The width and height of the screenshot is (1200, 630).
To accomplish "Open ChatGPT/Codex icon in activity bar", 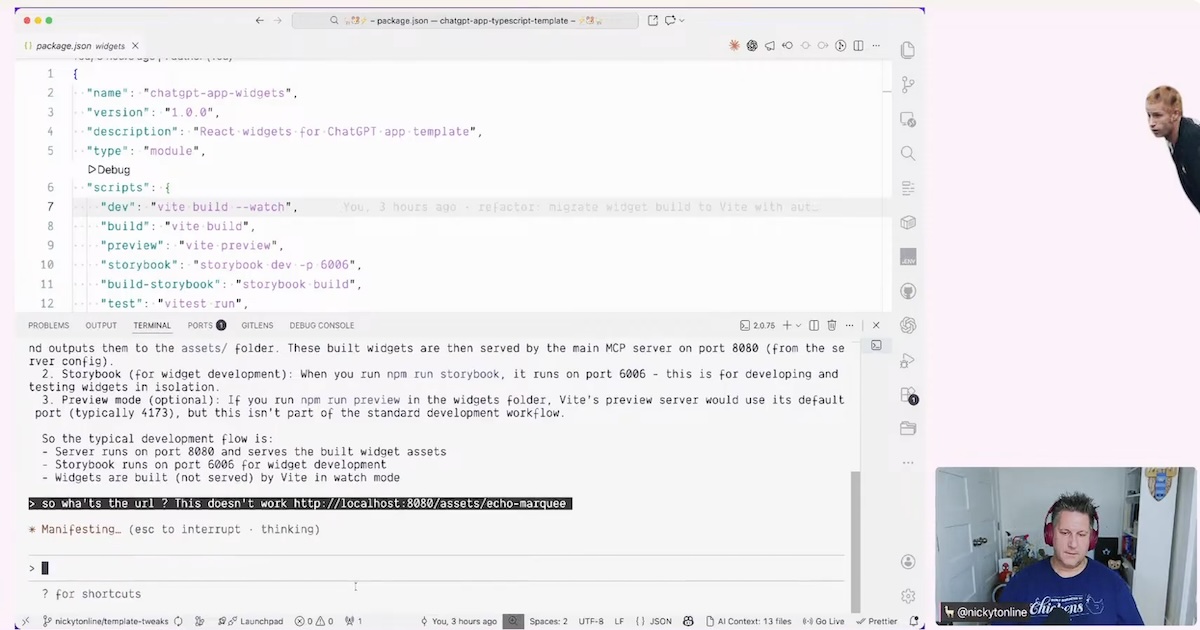I will tap(908, 325).
